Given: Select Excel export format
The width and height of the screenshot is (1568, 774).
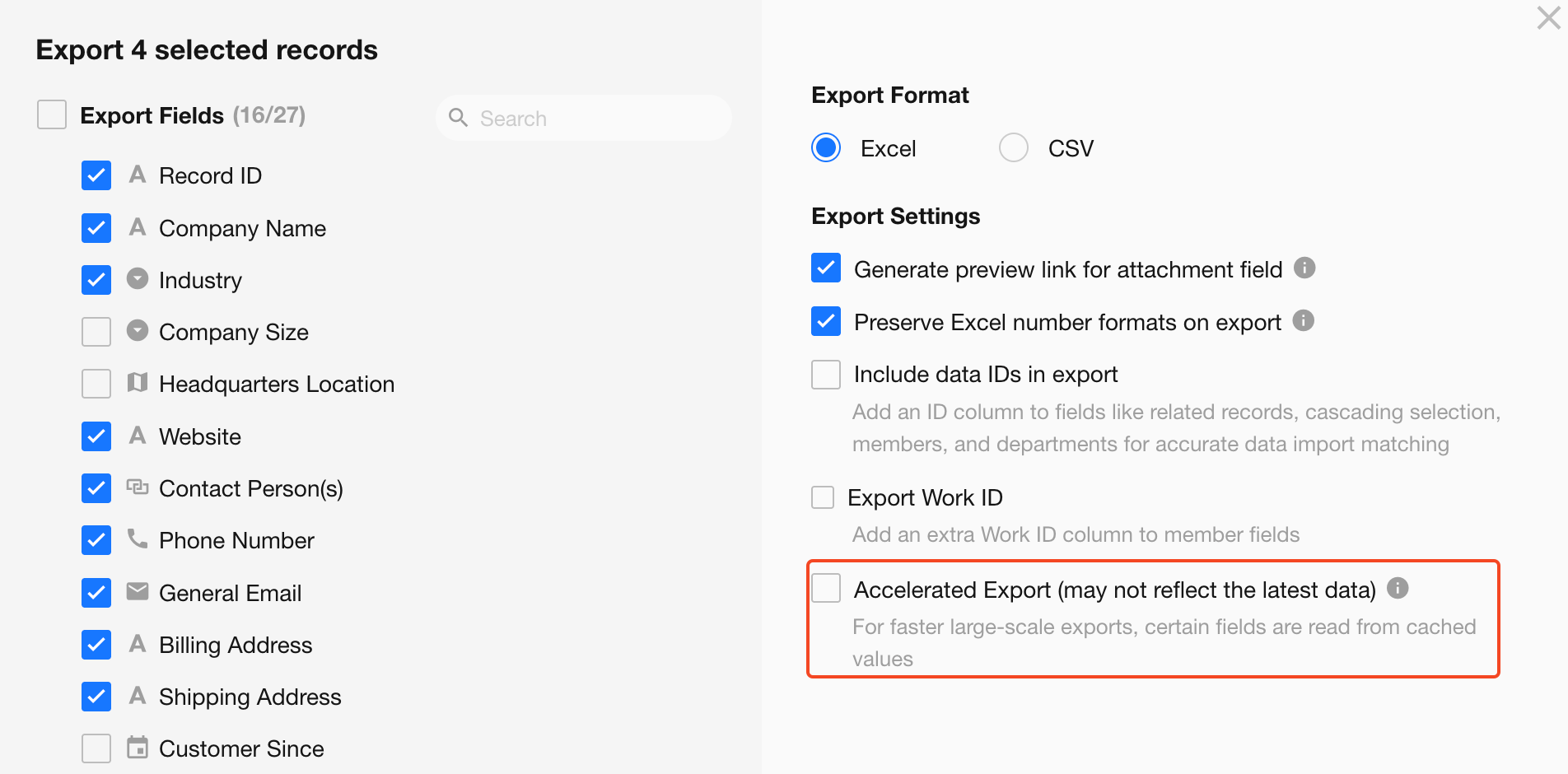Looking at the screenshot, I should (826, 148).
